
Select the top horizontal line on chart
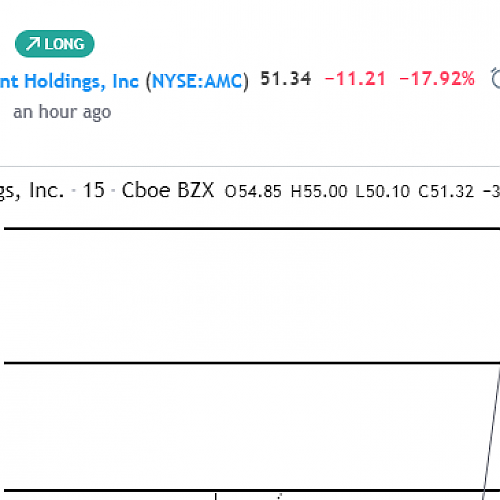click(x=252, y=229)
